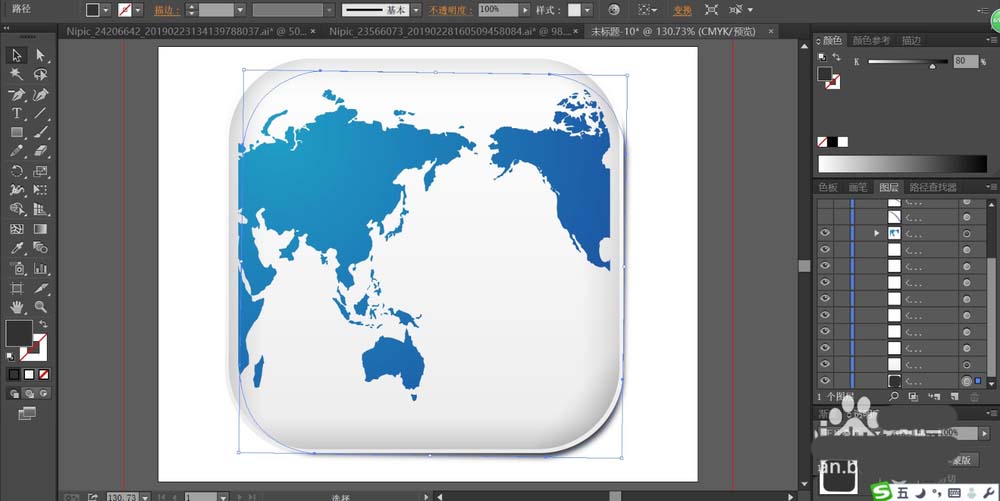The height and width of the screenshot is (501, 1000).
Task: Open the Color panel flyout menu
Action: [x=991, y=40]
